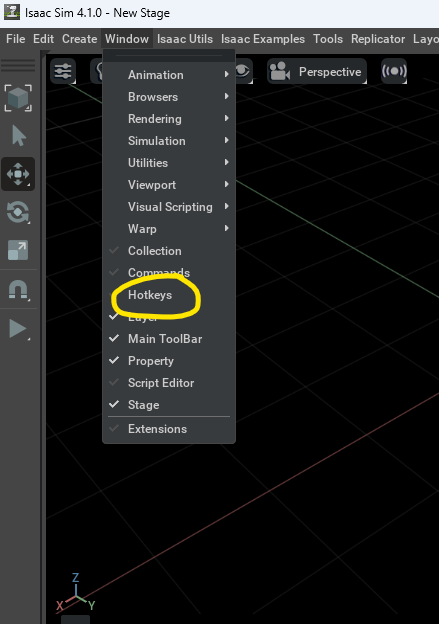Viewport: 439px width, 624px height.
Task: Expand the Warp submenu
Action: 169,229
